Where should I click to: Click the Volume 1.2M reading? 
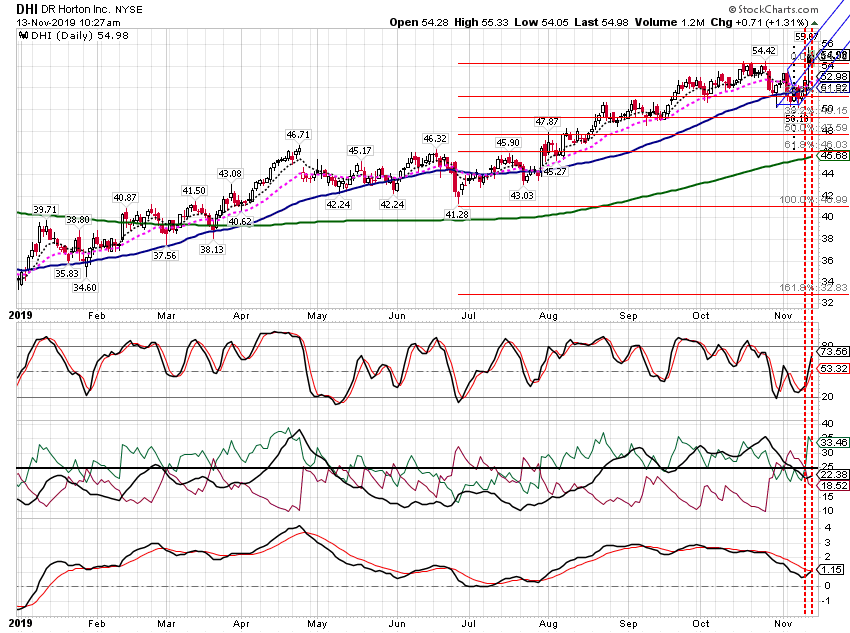tap(669, 22)
